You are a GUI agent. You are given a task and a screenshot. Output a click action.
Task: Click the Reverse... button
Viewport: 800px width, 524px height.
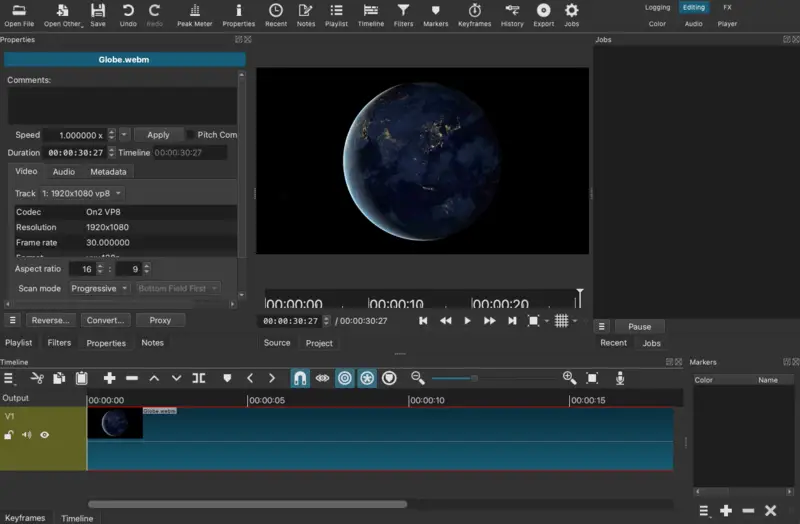(x=50, y=320)
